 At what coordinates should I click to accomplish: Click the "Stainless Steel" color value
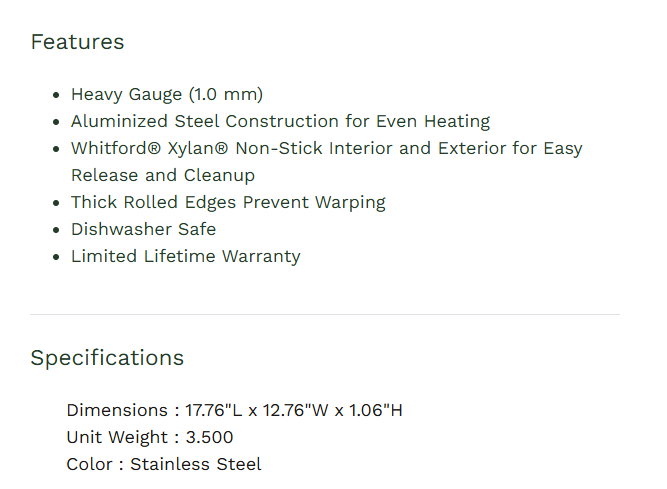click(x=196, y=465)
